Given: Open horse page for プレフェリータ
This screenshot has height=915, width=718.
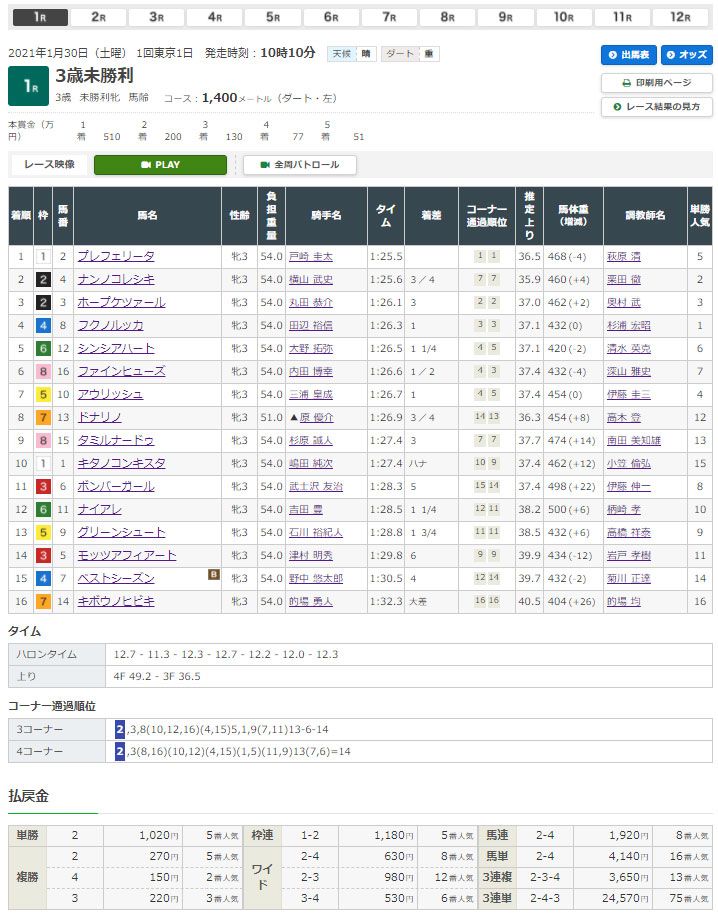Looking at the screenshot, I should (x=116, y=256).
